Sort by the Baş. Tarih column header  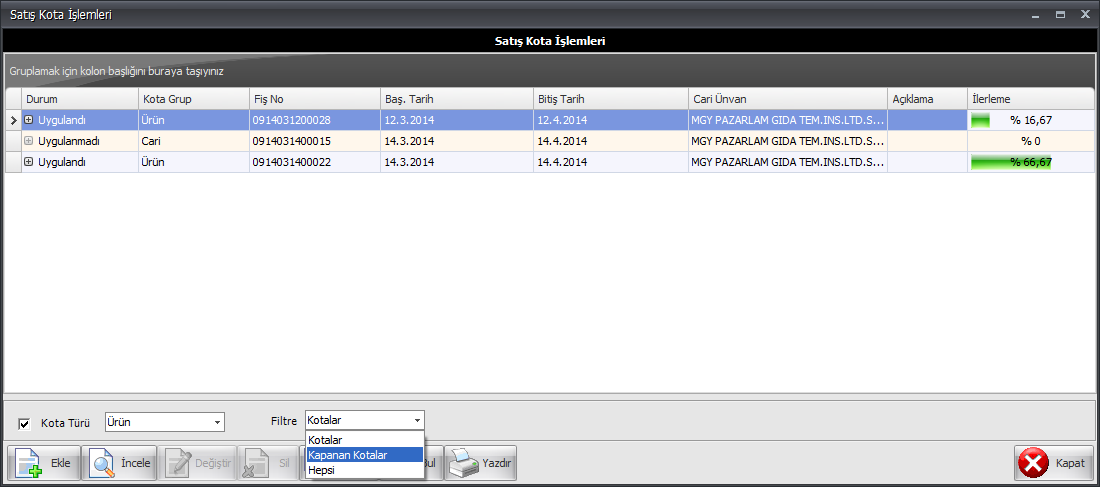click(457, 99)
